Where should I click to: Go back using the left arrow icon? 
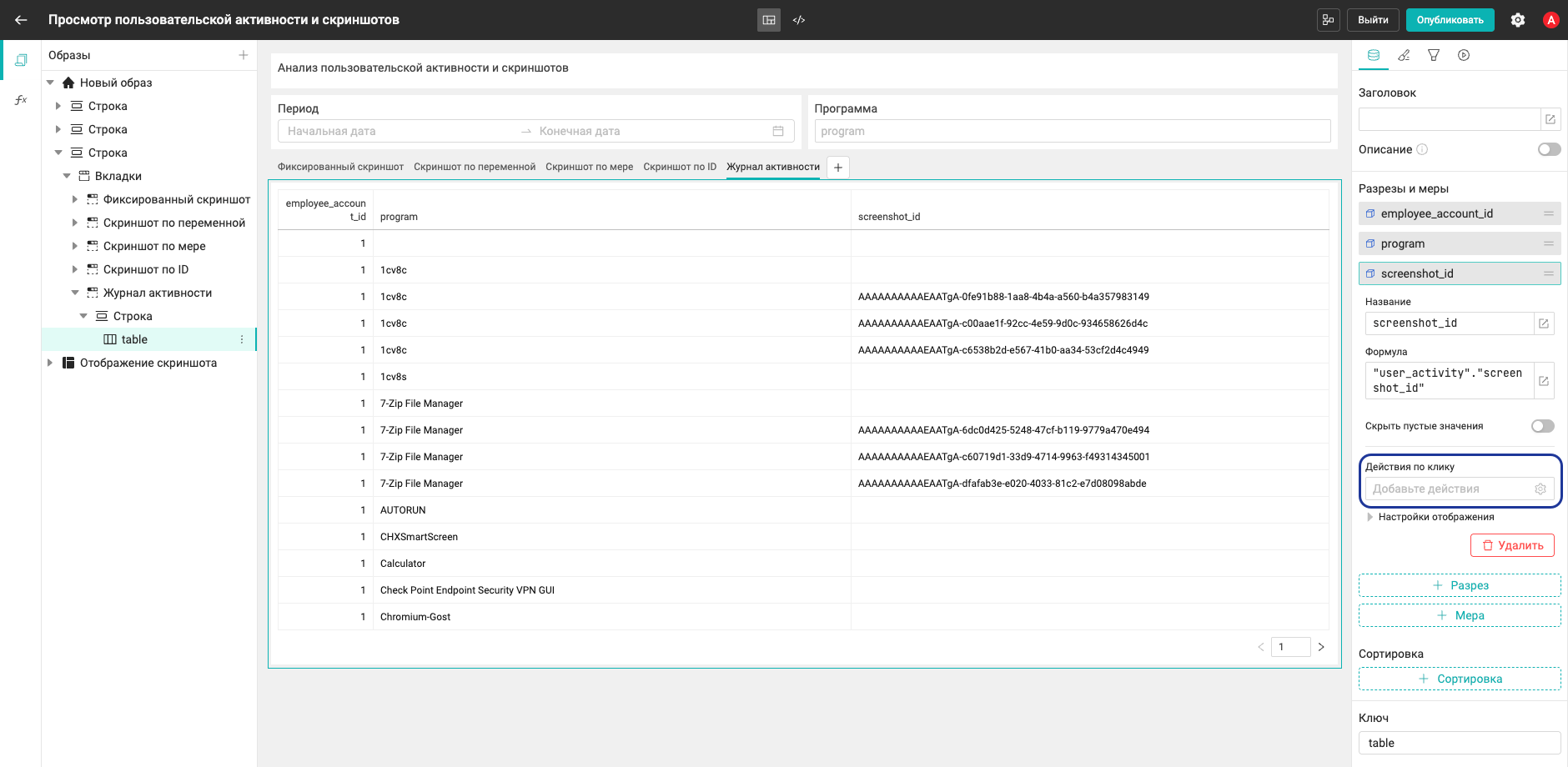pyautogui.click(x=21, y=20)
